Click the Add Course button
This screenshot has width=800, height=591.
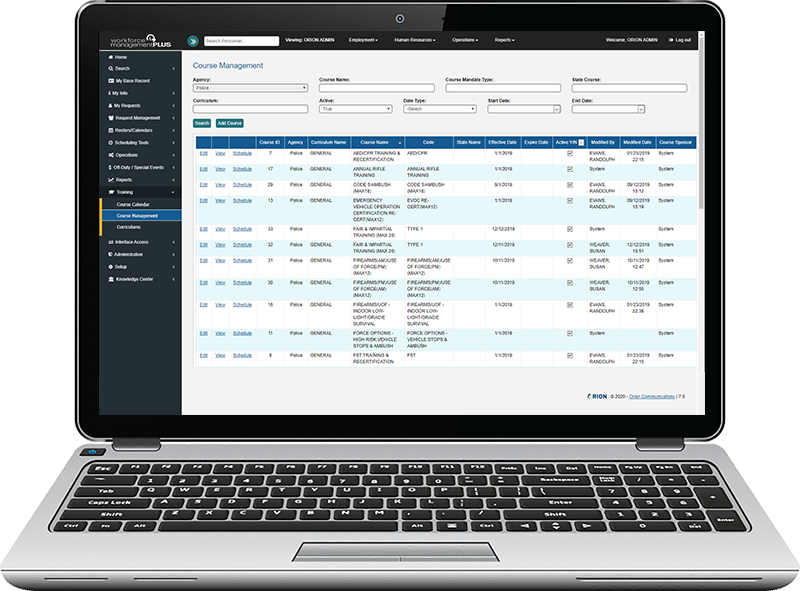(x=230, y=124)
